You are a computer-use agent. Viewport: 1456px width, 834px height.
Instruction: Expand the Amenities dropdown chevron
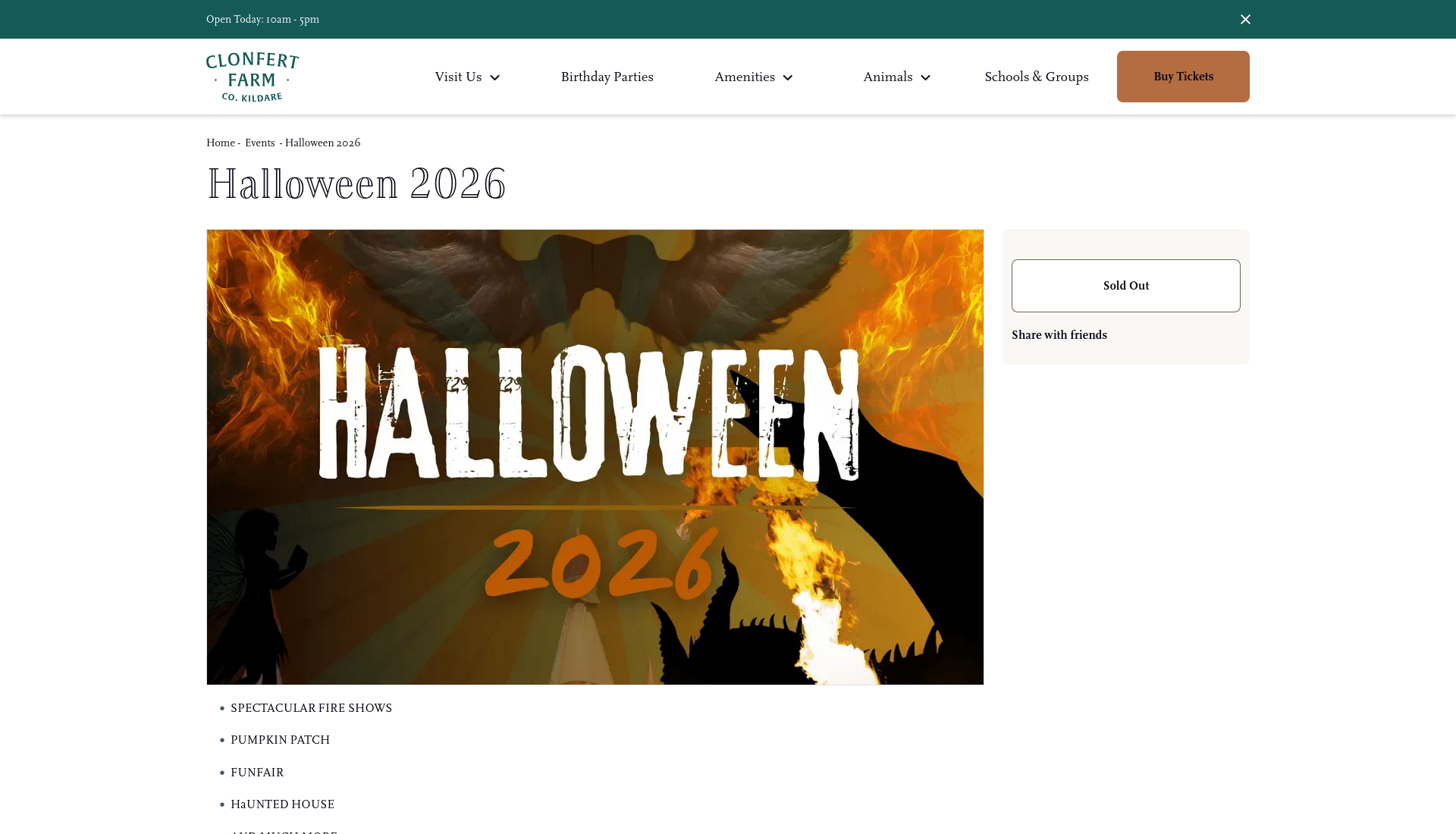tap(788, 77)
